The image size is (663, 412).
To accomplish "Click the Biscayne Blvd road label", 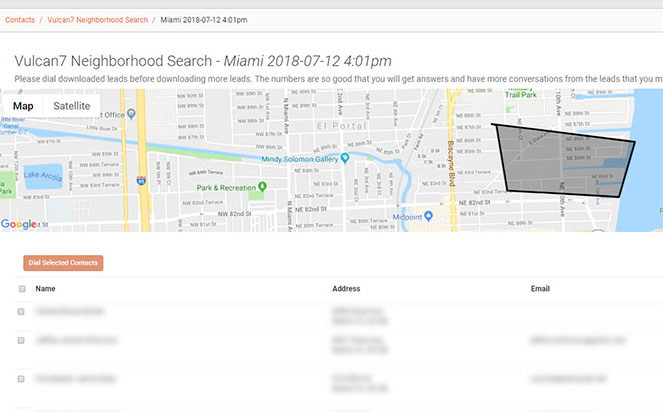I will (x=451, y=163).
